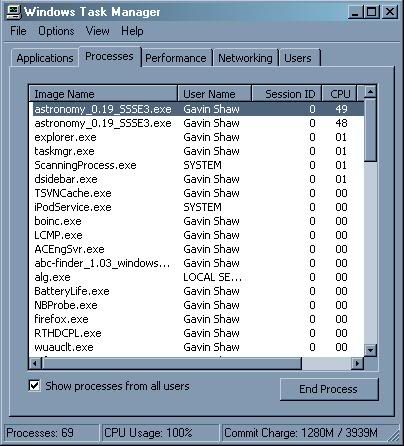Viewport: 404px width, 446px height.
Task: Click the down arrow of vertical scrollbar
Action: pos(370,350)
